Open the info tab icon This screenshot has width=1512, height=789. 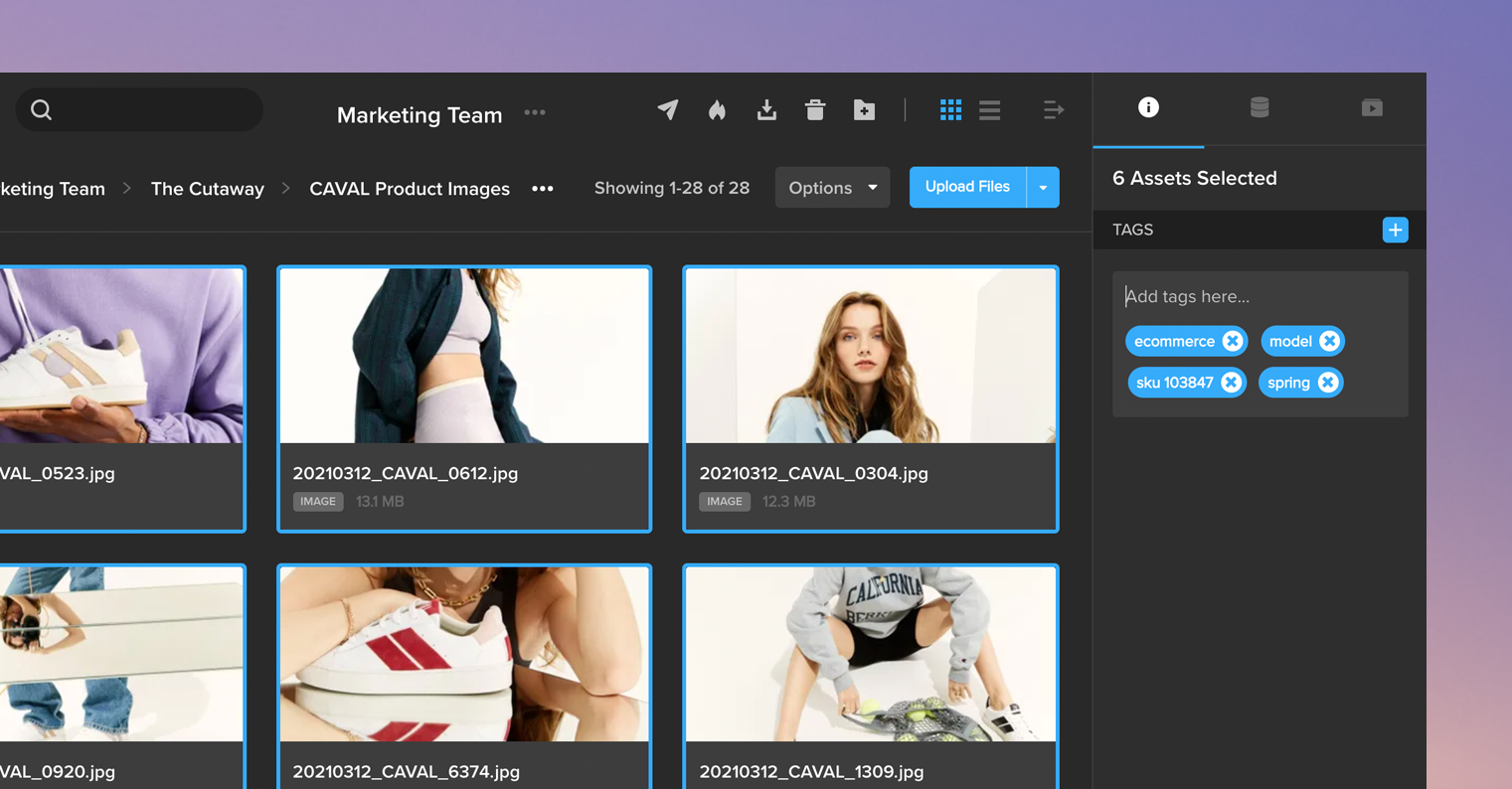(1148, 107)
